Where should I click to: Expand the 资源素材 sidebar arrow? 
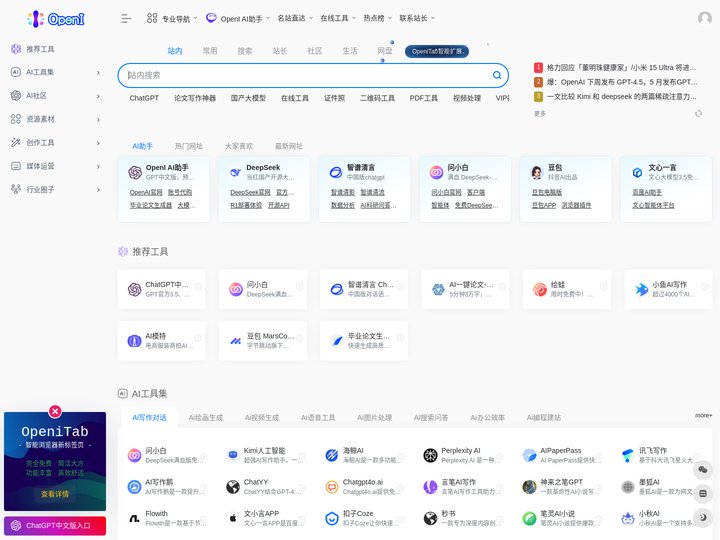point(98,119)
